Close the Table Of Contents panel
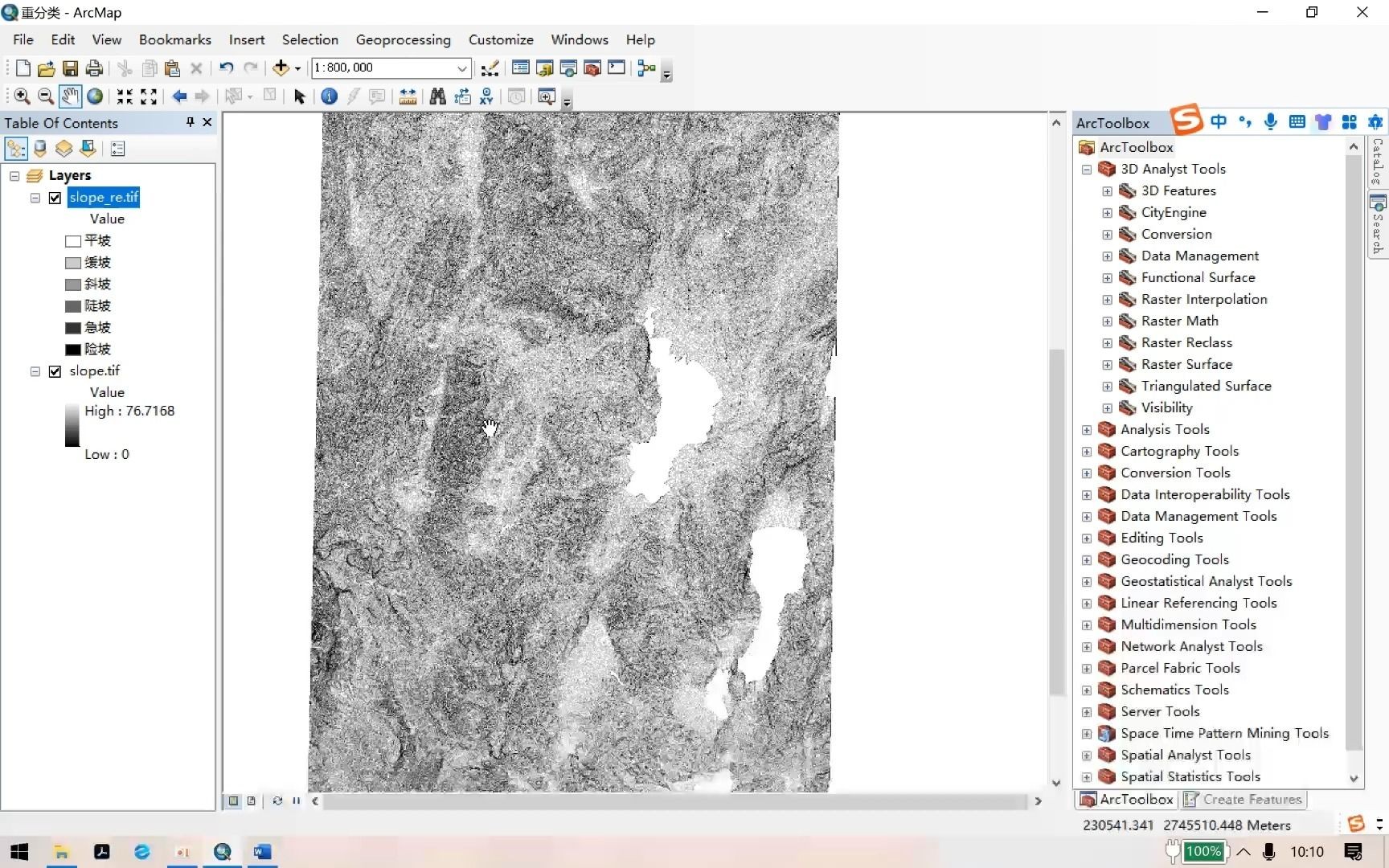 tap(207, 122)
